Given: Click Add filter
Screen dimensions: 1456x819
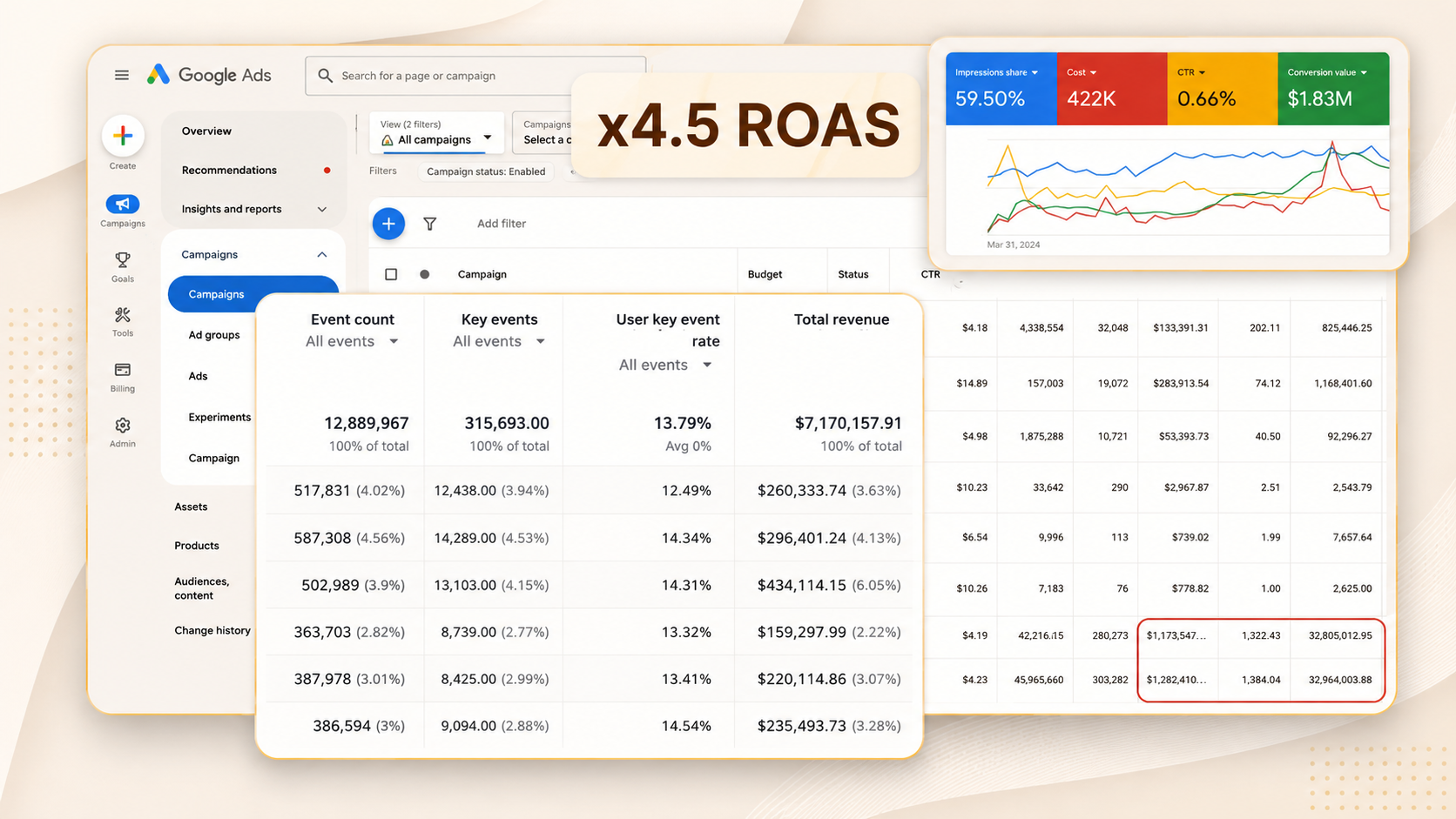Looking at the screenshot, I should tap(502, 224).
